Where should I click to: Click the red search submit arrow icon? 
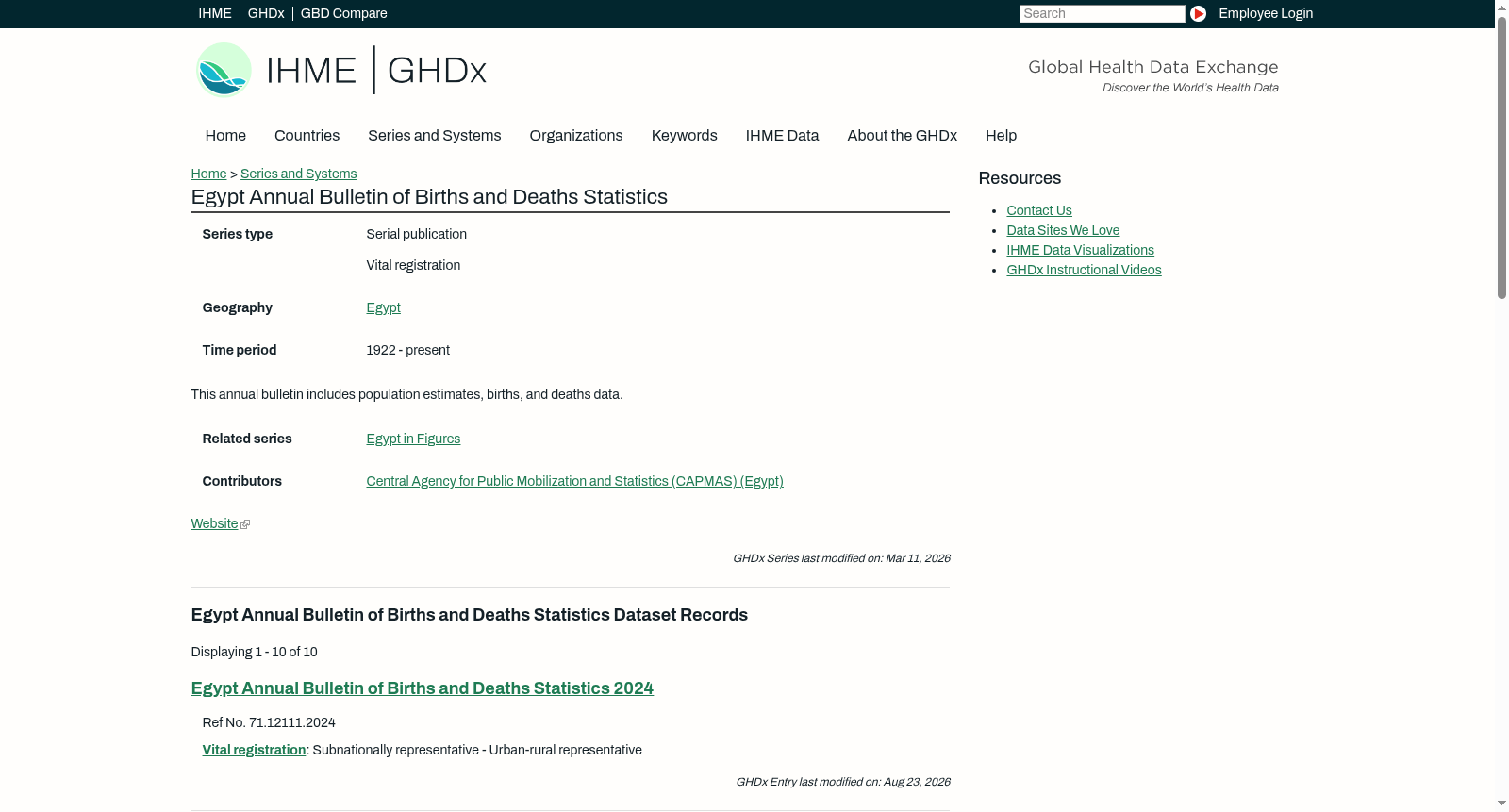[x=1198, y=13]
